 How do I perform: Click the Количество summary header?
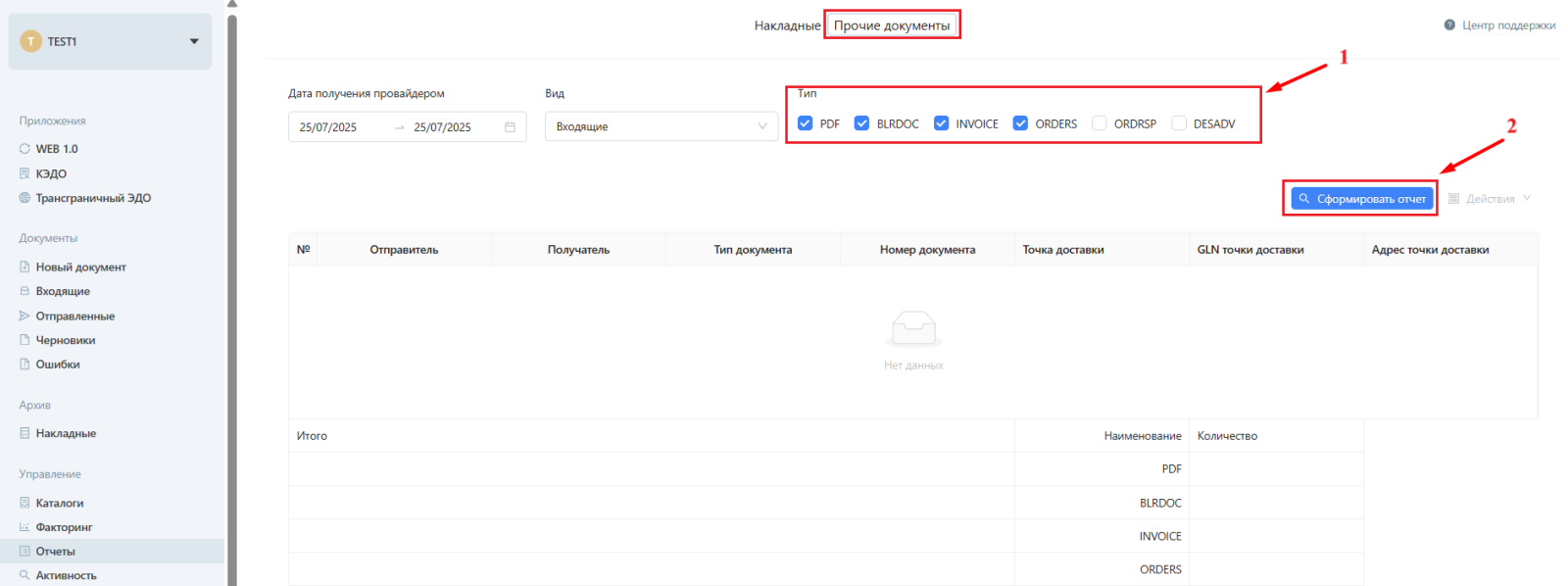(x=1276, y=436)
